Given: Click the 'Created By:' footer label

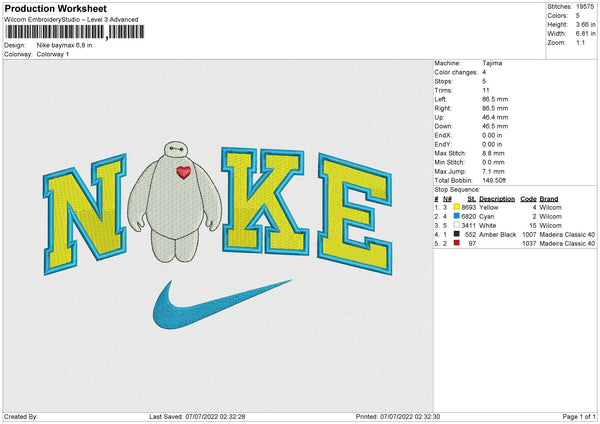Looking at the screenshot, I should pos(21,417).
